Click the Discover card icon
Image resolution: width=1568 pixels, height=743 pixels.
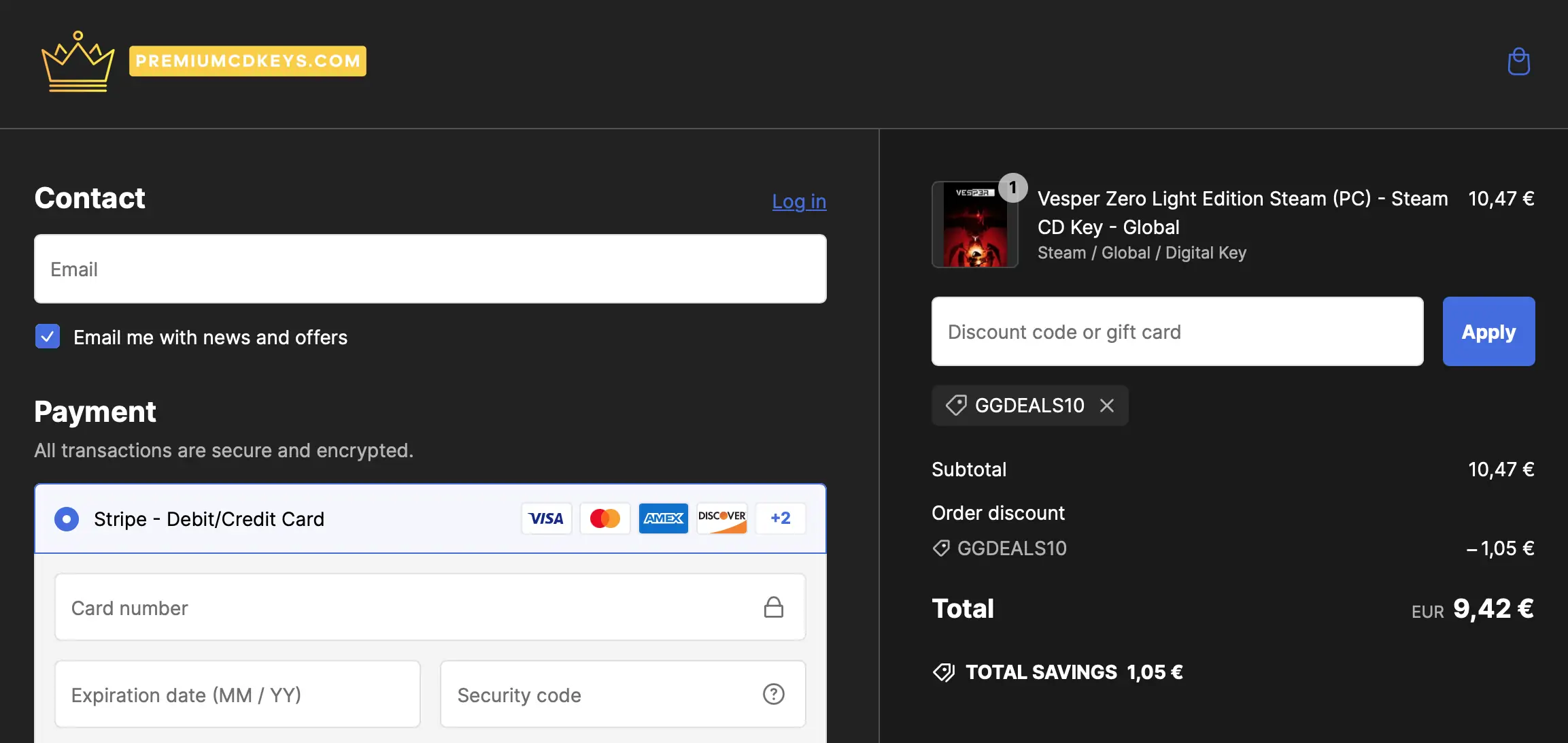[x=721, y=518]
